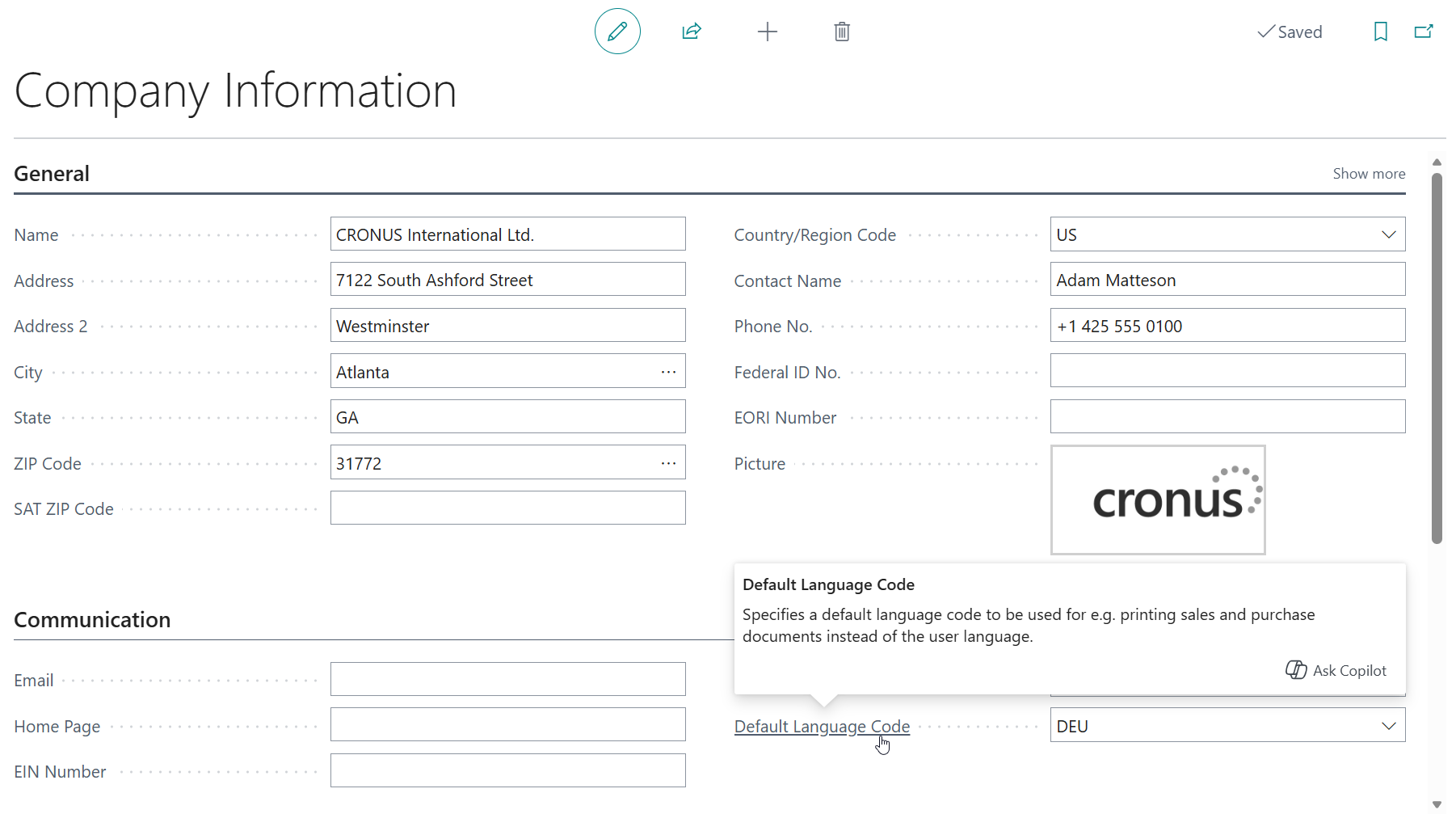Click the Default Language Code field label
This screenshot has width=1456, height=814.
tap(822, 727)
